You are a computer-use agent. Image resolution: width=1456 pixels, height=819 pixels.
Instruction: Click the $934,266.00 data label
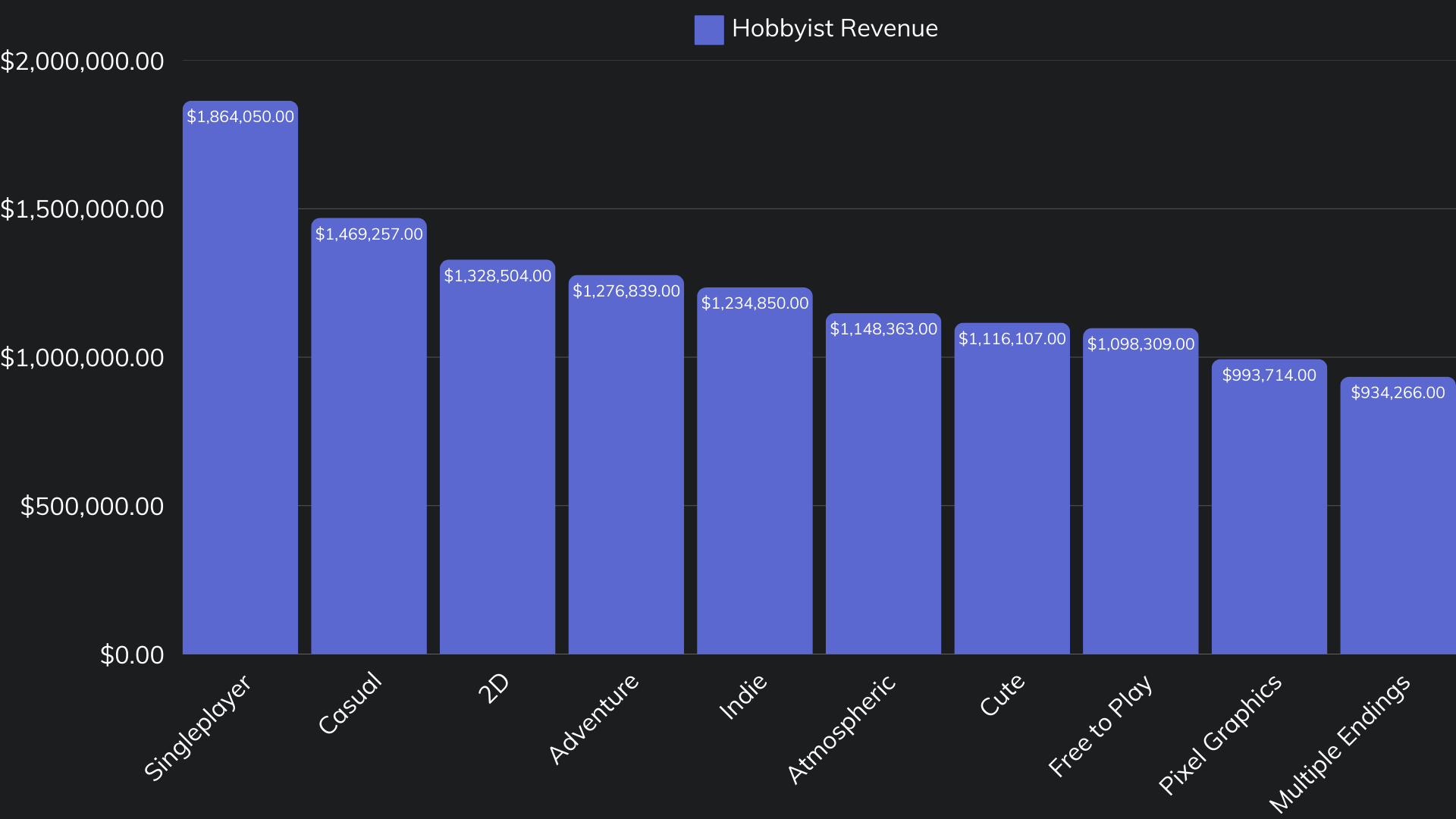1398,393
